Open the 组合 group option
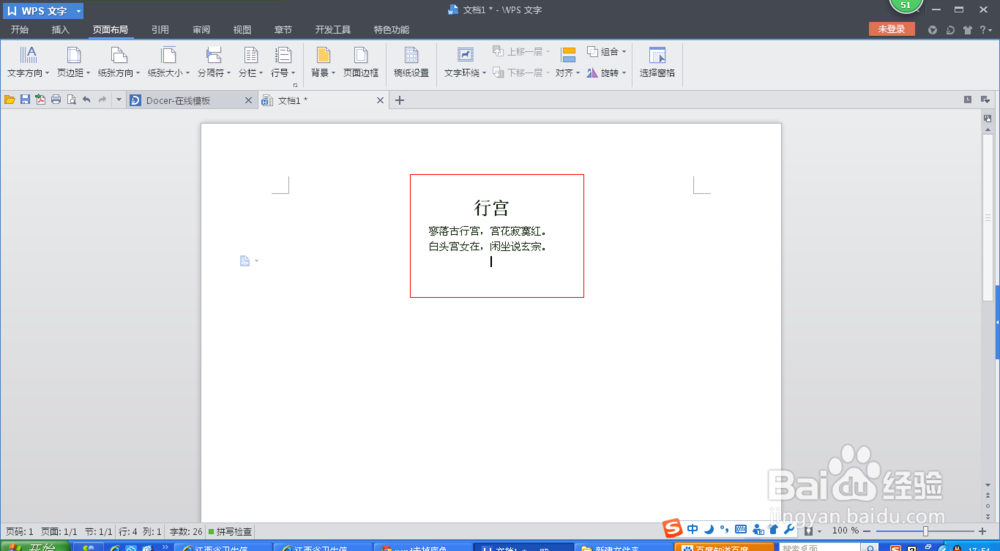This screenshot has height=551, width=1000. pyautogui.click(x=607, y=52)
